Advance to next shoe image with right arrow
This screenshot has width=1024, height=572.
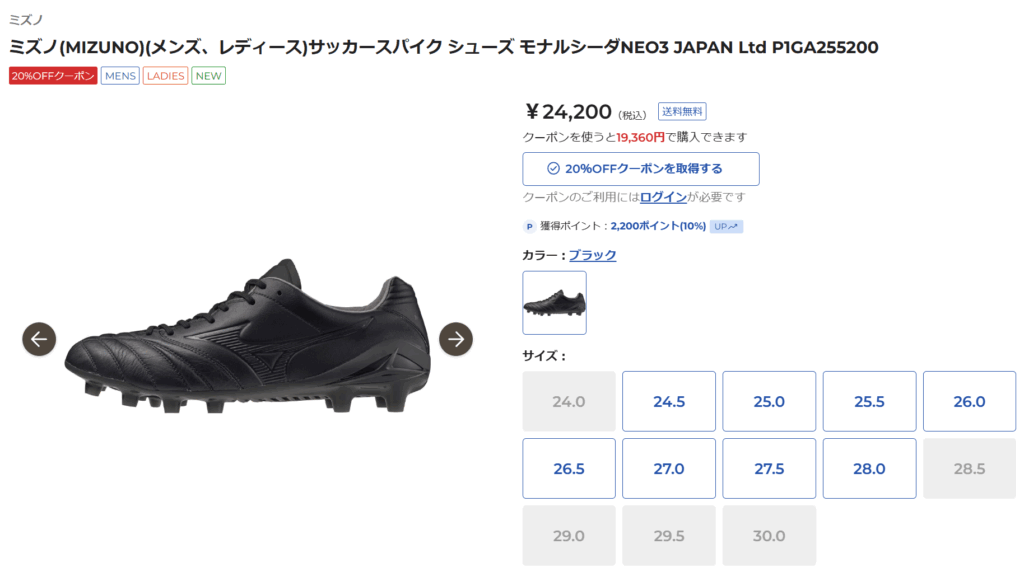[456, 339]
